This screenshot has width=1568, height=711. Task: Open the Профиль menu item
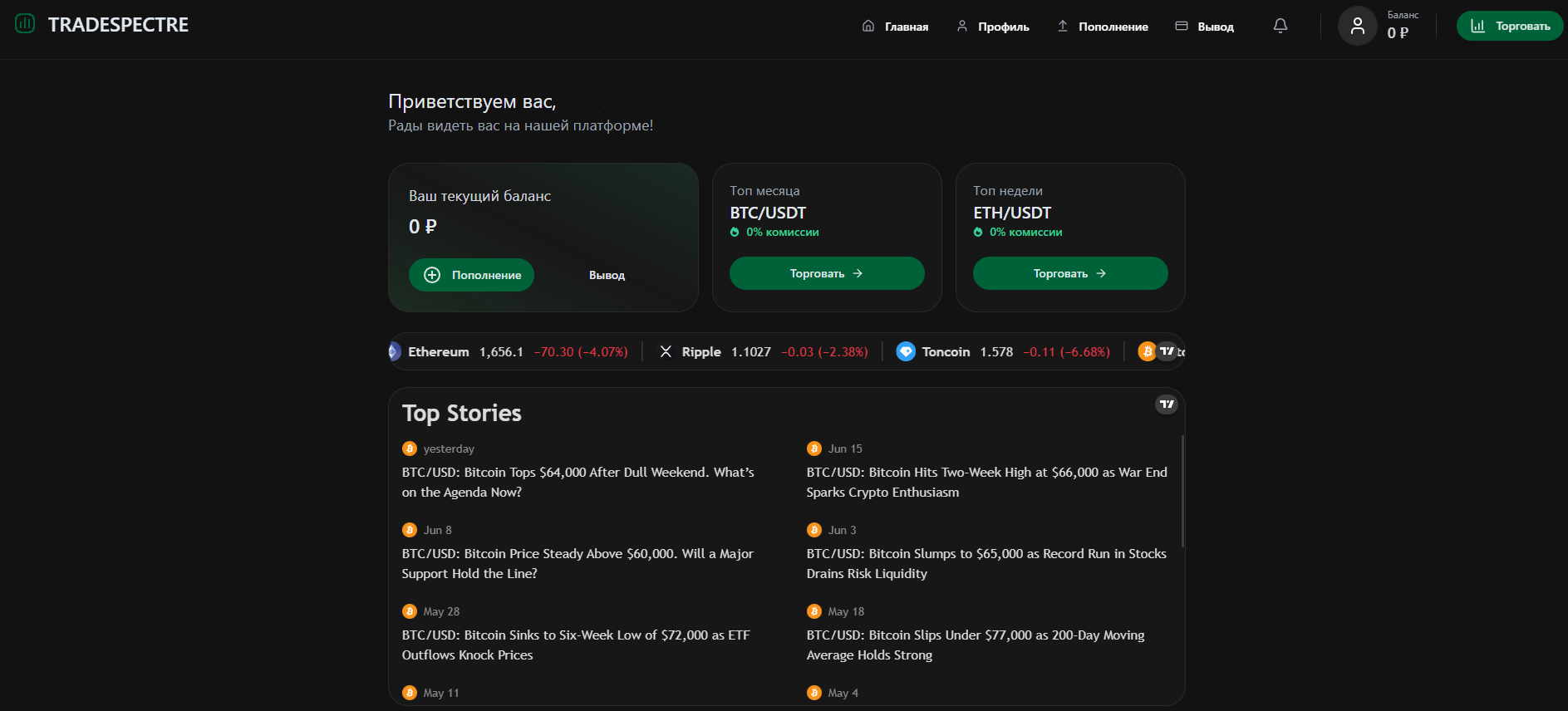[992, 27]
